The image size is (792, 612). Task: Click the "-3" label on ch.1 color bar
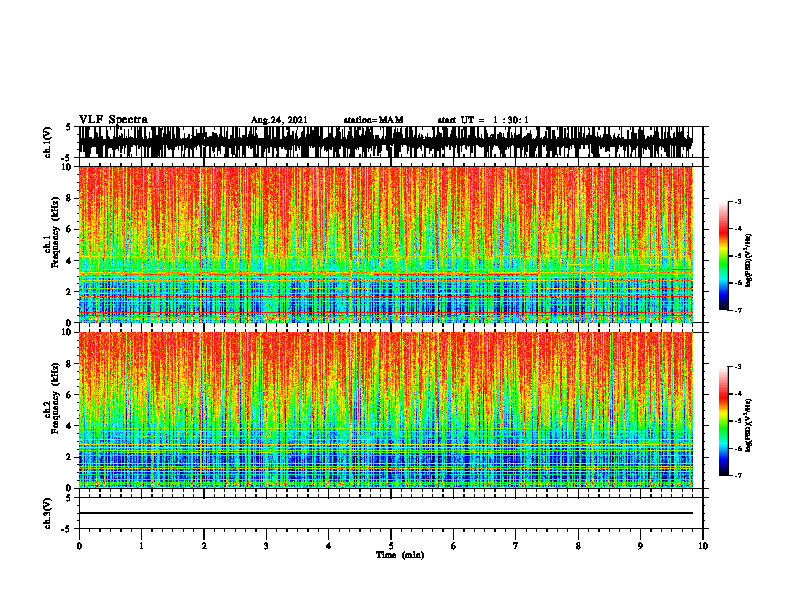click(x=737, y=202)
